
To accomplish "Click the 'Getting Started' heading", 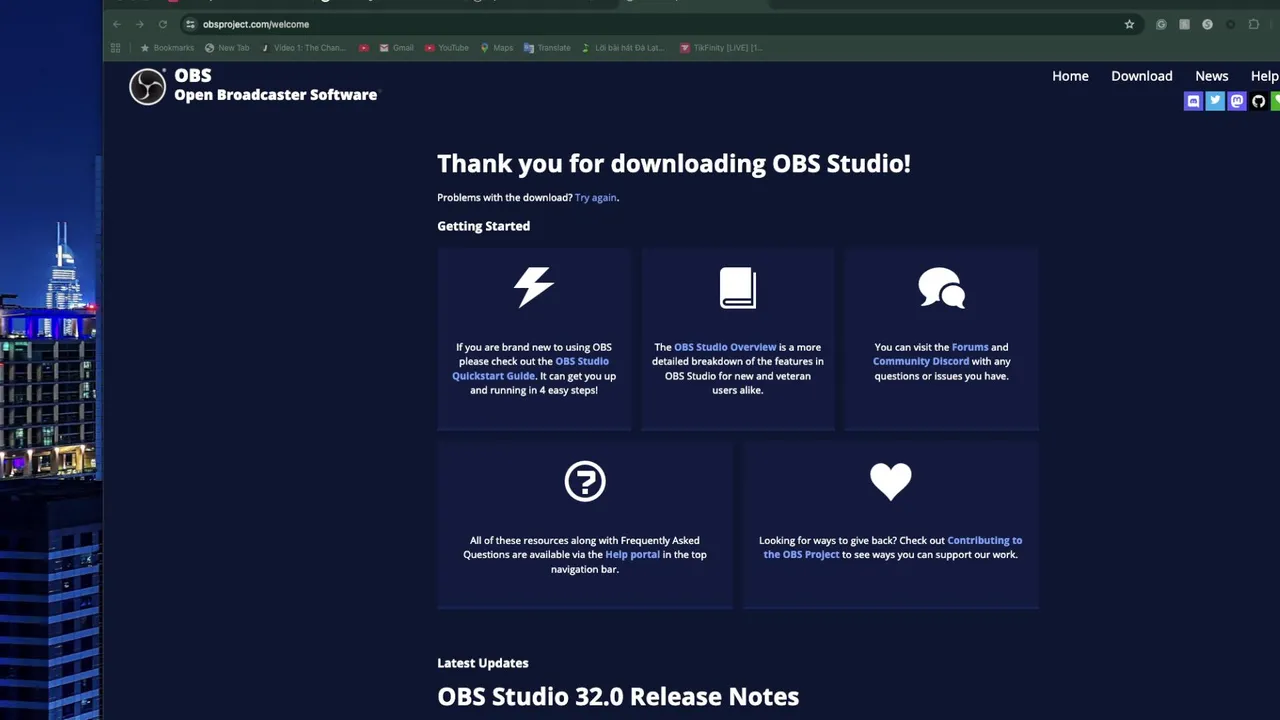I will (x=484, y=226).
